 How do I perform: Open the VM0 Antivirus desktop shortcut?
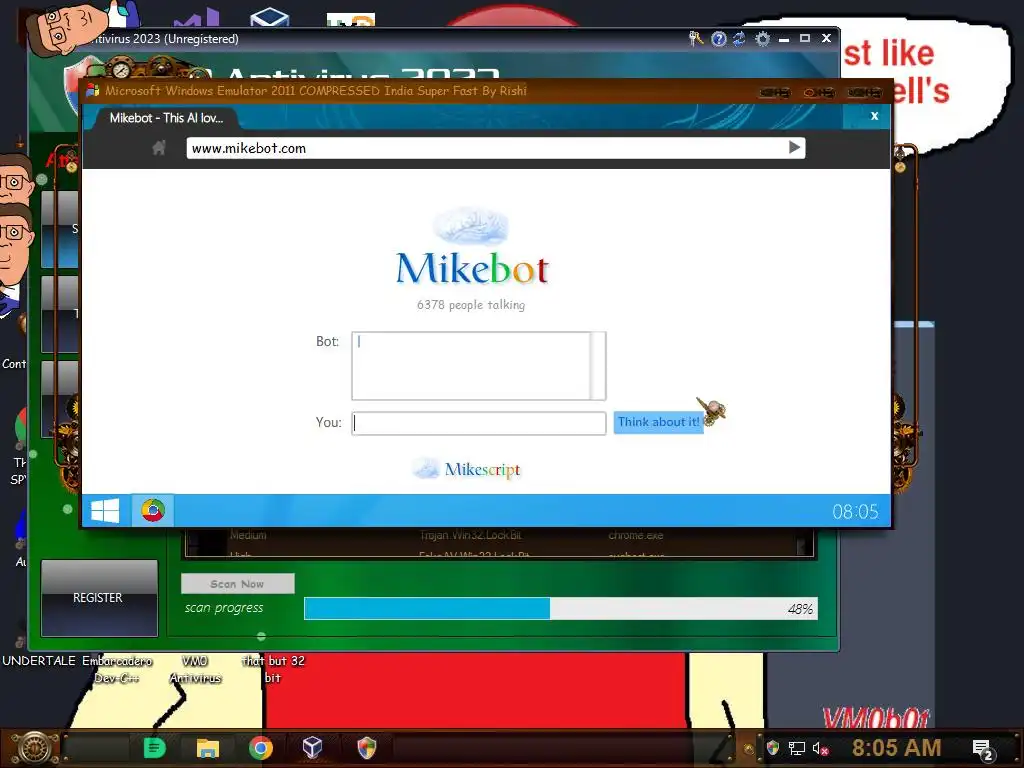click(195, 669)
